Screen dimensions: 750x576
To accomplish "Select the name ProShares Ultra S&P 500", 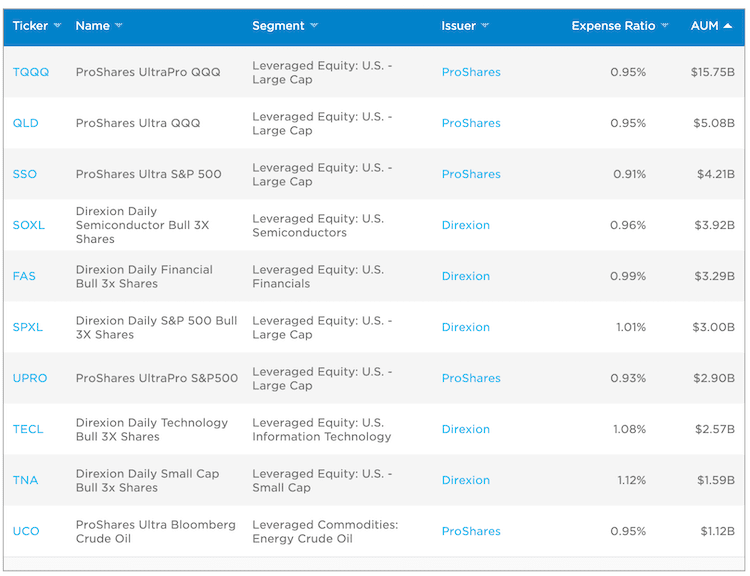I will (x=149, y=174).
